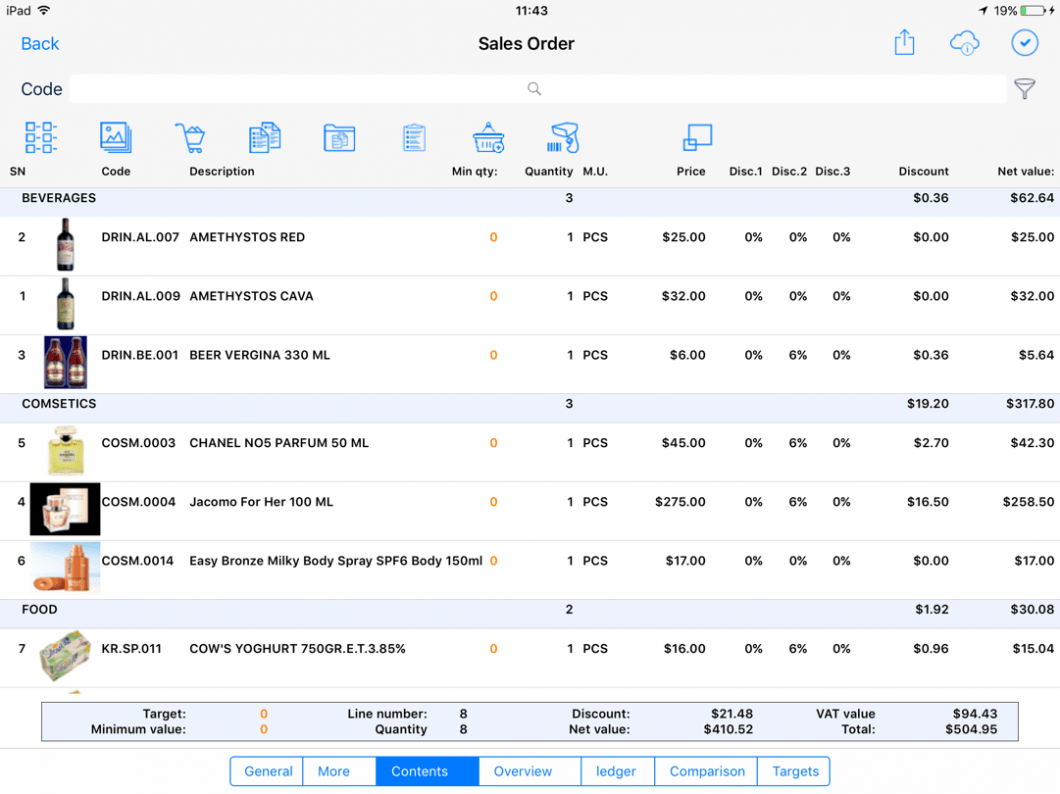Click the clipboard list icon

tap(414, 138)
